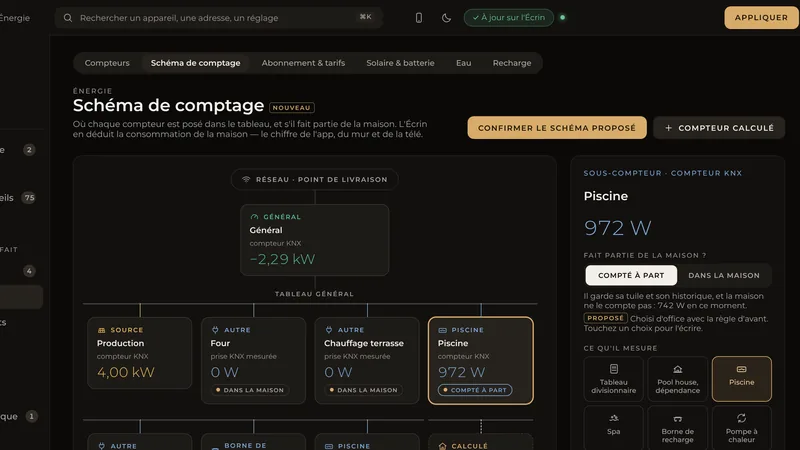Toggle Compté à part badge on Piscine card
The width and height of the screenshot is (800, 450).
[x=475, y=390]
